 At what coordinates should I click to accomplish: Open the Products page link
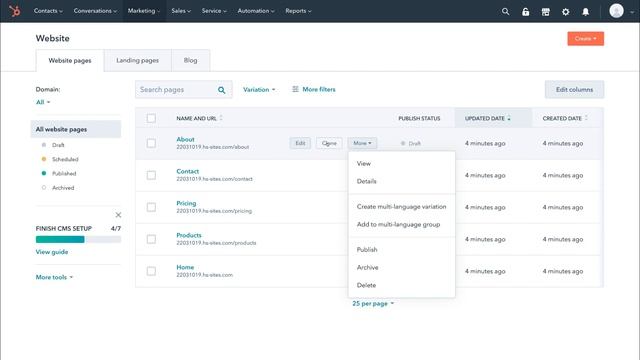[x=189, y=235]
